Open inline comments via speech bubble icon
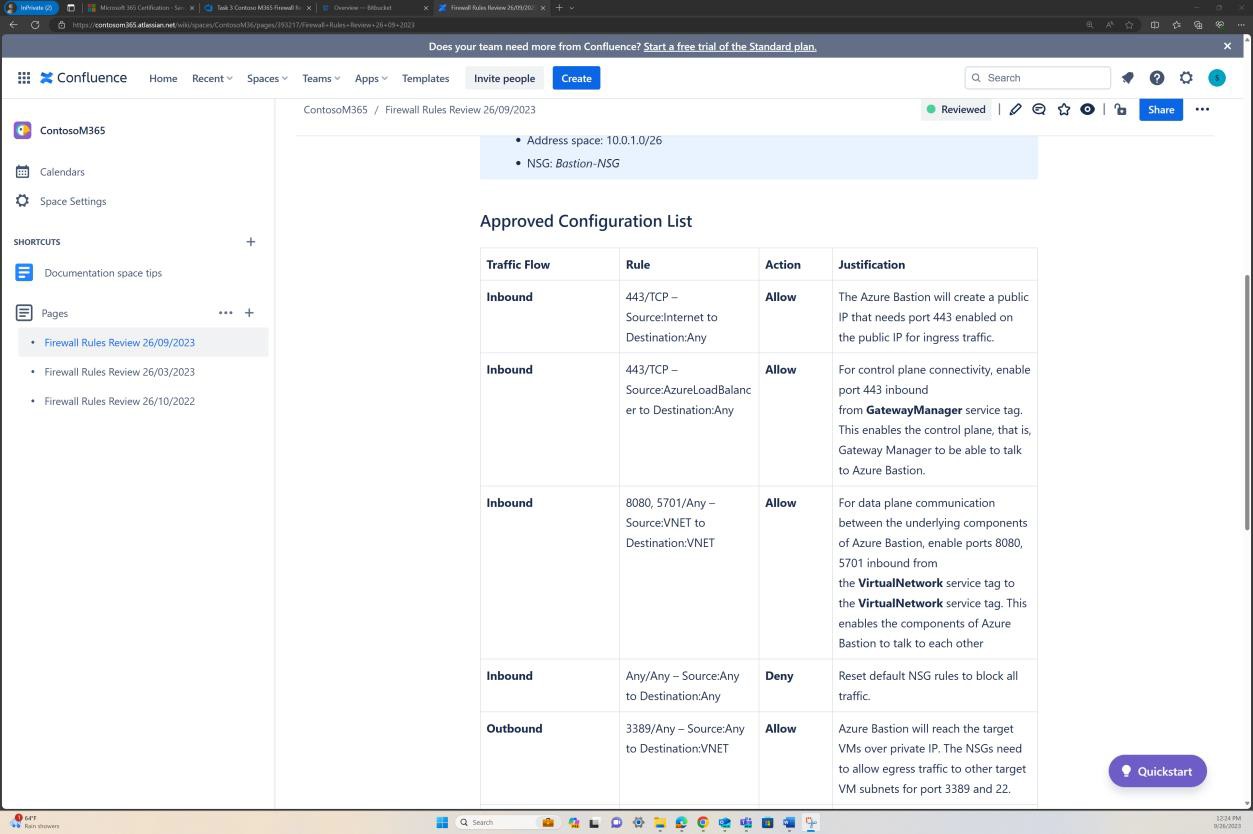The image size is (1253, 834). (x=1039, y=109)
